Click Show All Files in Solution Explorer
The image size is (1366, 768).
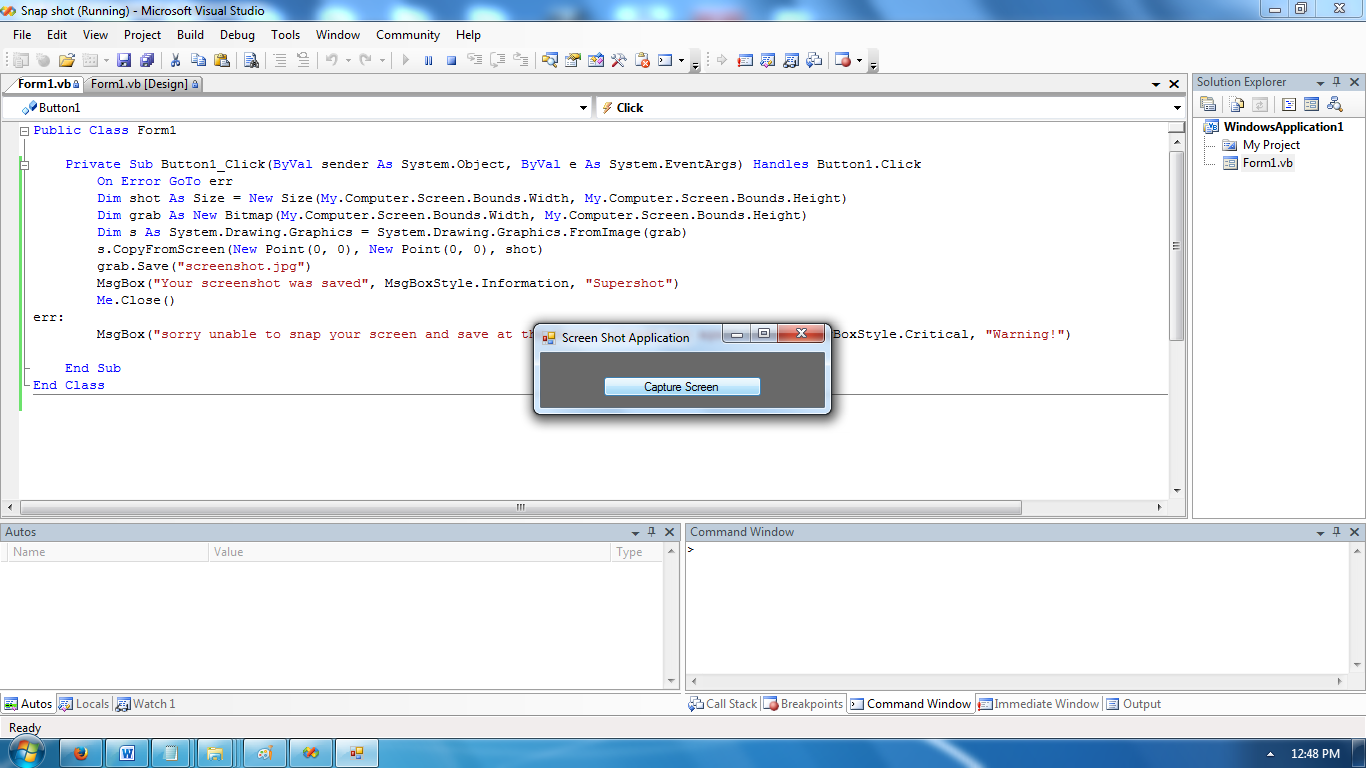[1237, 104]
